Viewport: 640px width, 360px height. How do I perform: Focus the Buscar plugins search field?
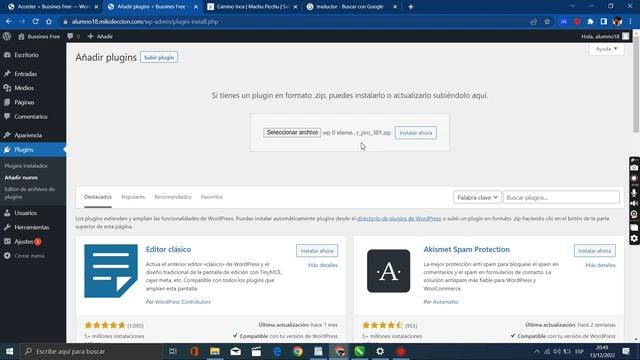click(561, 198)
